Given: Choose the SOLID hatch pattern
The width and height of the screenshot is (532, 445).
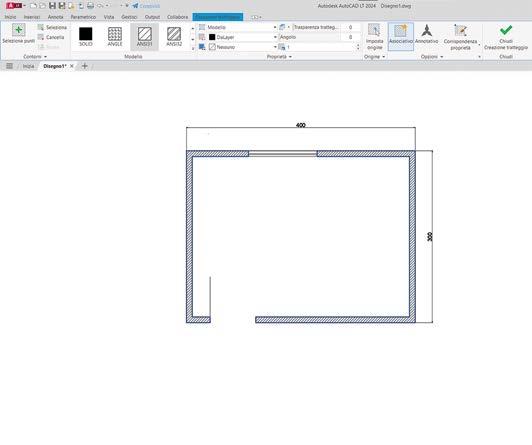Looking at the screenshot, I should 86,37.
